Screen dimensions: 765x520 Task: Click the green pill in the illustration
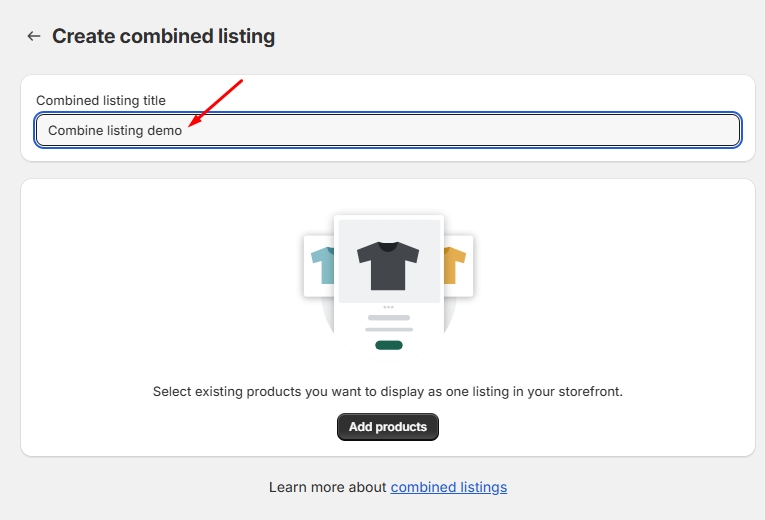click(x=388, y=345)
